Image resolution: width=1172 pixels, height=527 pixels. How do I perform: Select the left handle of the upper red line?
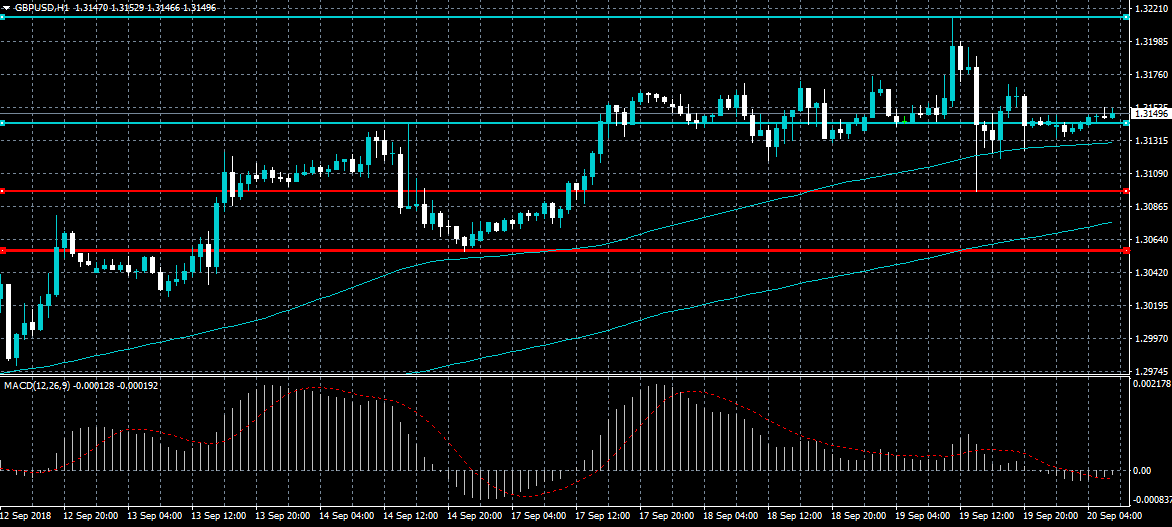pos(2,191)
